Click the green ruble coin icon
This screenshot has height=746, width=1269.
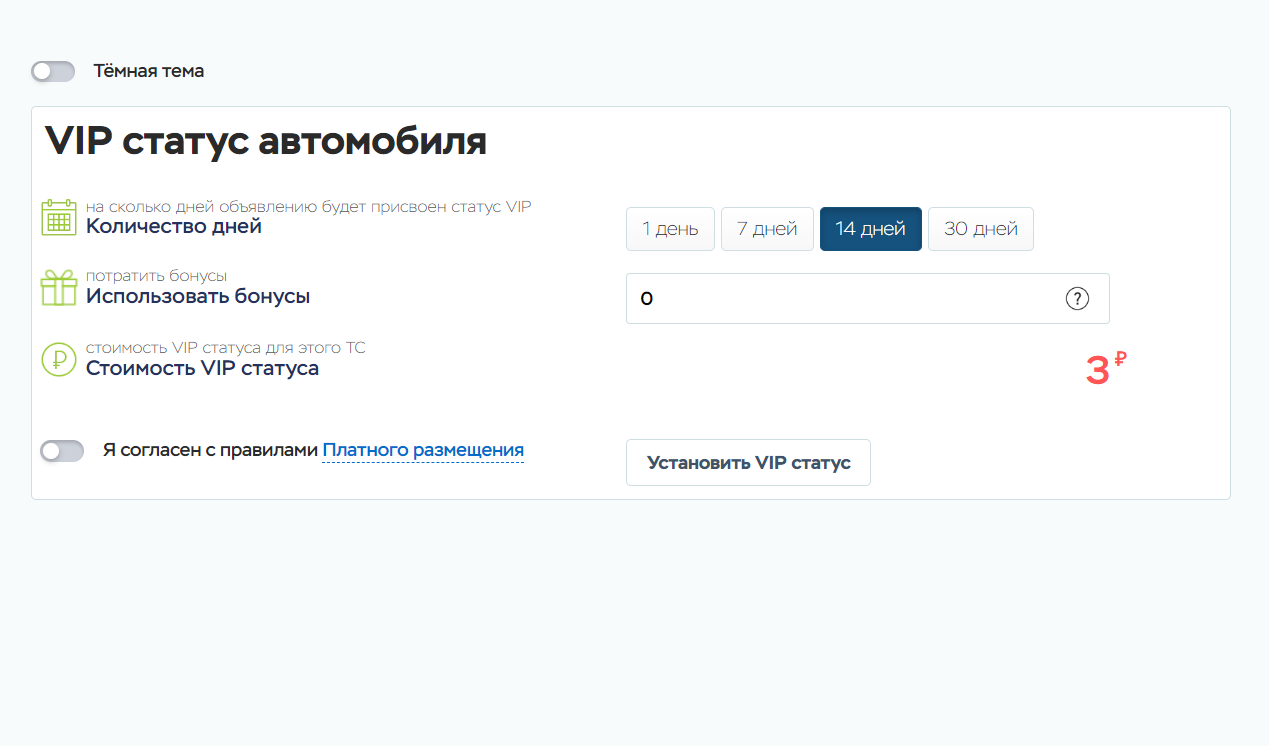pyautogui.click(x=59, y=359)
